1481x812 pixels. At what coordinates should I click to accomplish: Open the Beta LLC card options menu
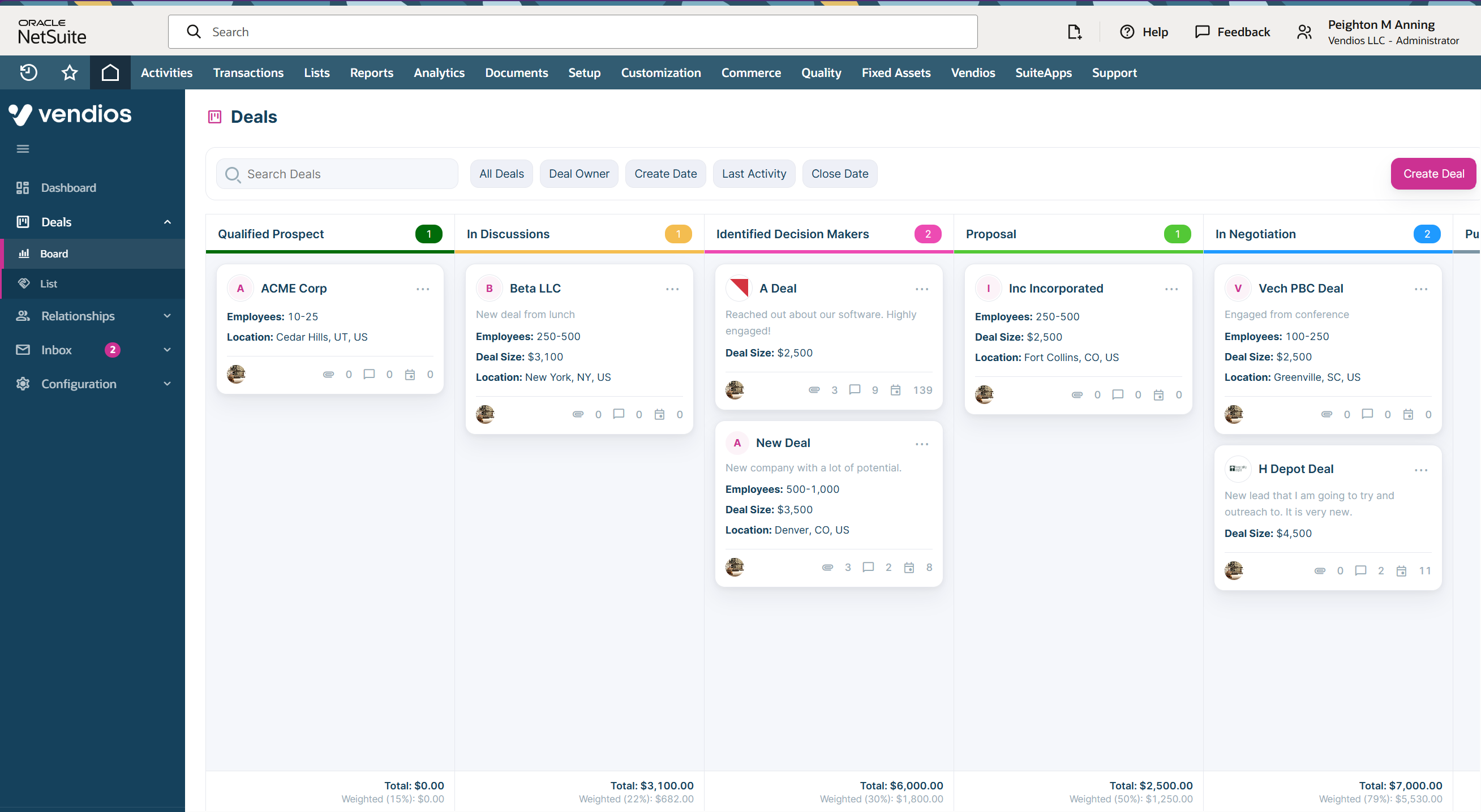[672, 289]
